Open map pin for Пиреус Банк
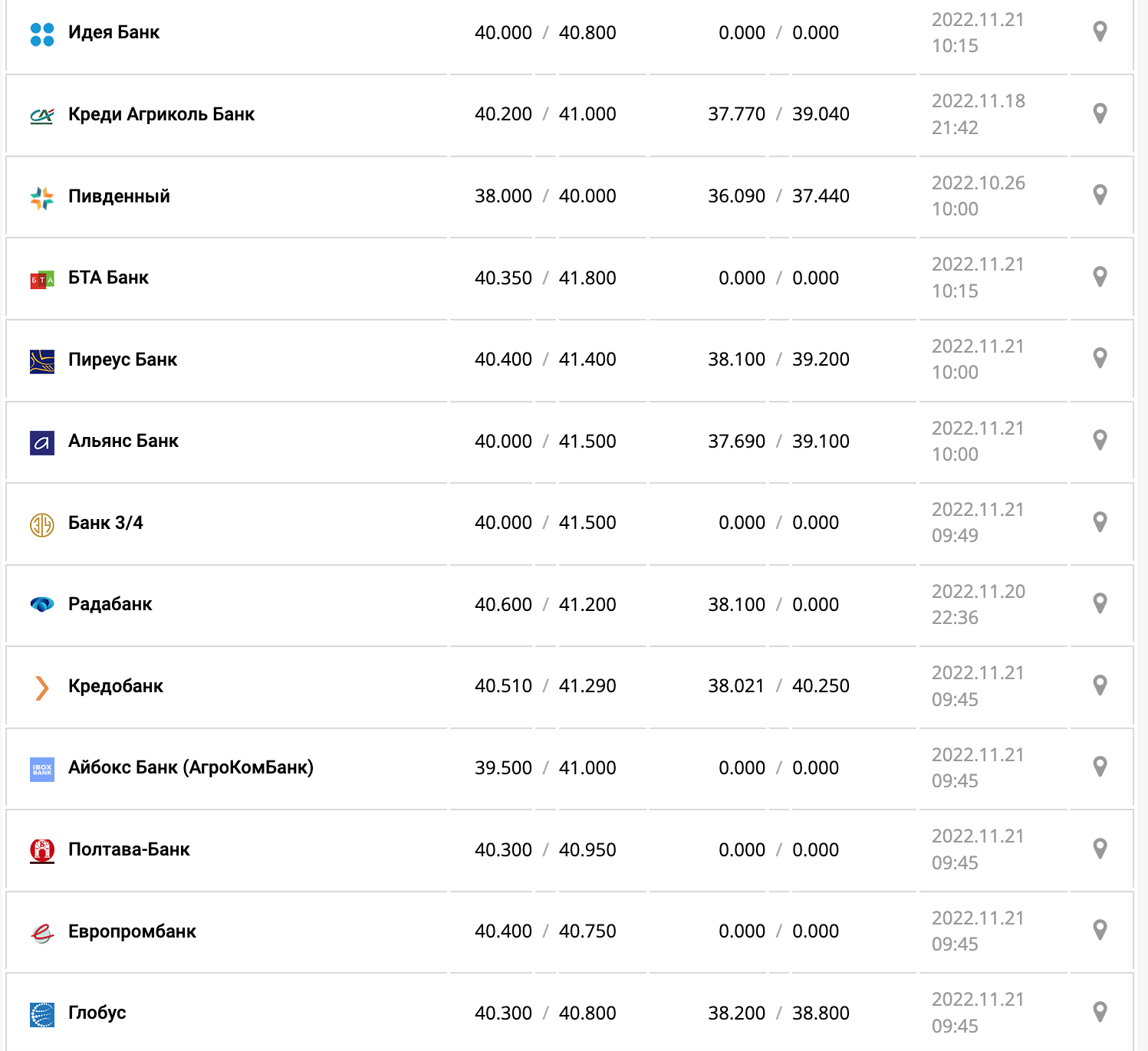The height and width of the screenshot is (1051, 1148). [x=1100, y=358]
